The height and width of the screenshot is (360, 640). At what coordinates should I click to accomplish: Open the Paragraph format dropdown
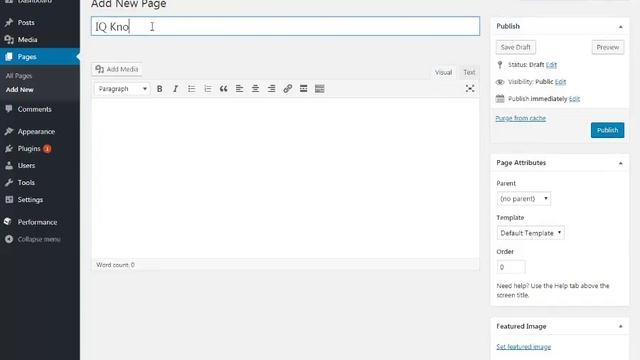coord(122,89)
